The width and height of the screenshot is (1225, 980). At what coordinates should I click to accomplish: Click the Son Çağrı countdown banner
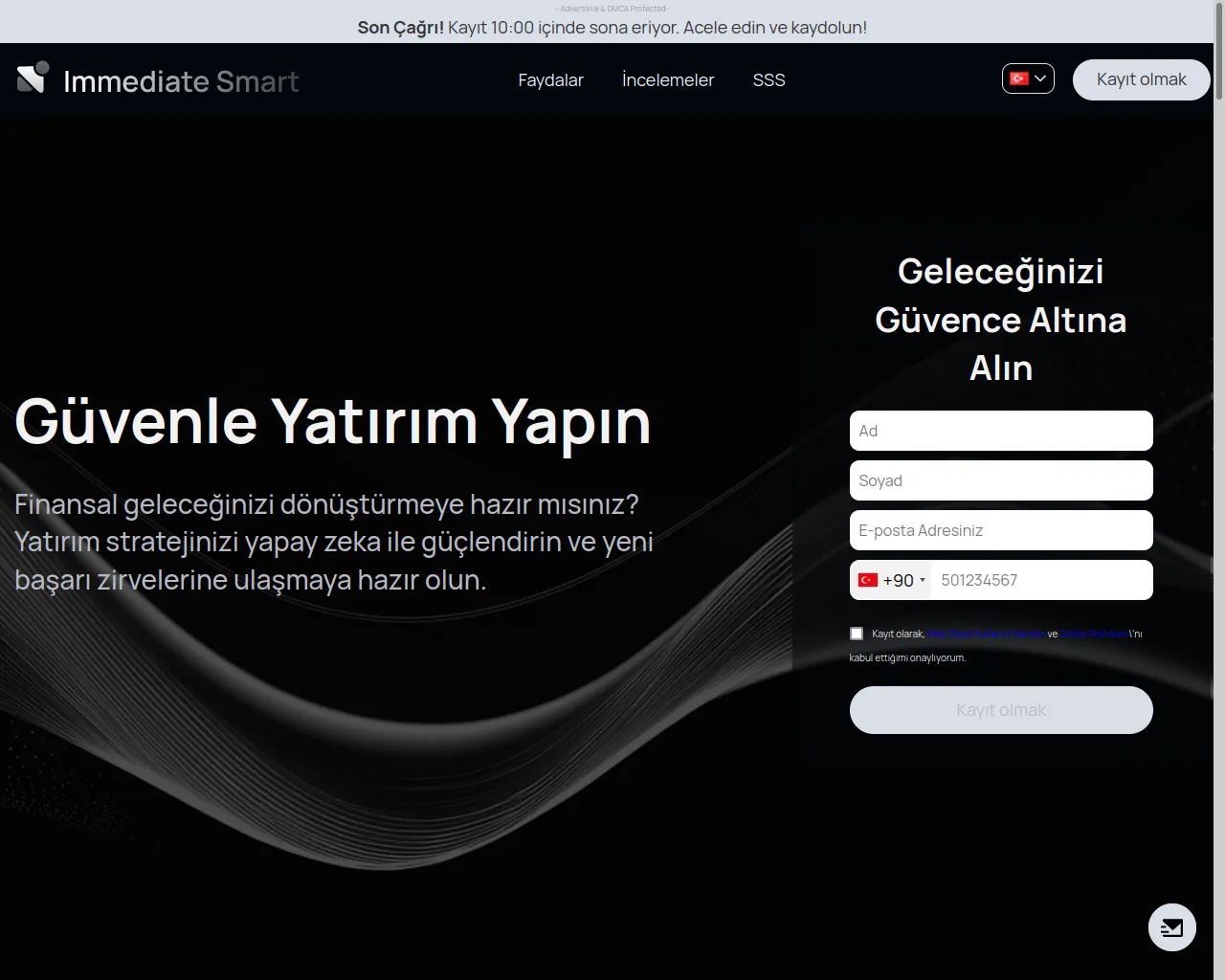tap(612, 27)
